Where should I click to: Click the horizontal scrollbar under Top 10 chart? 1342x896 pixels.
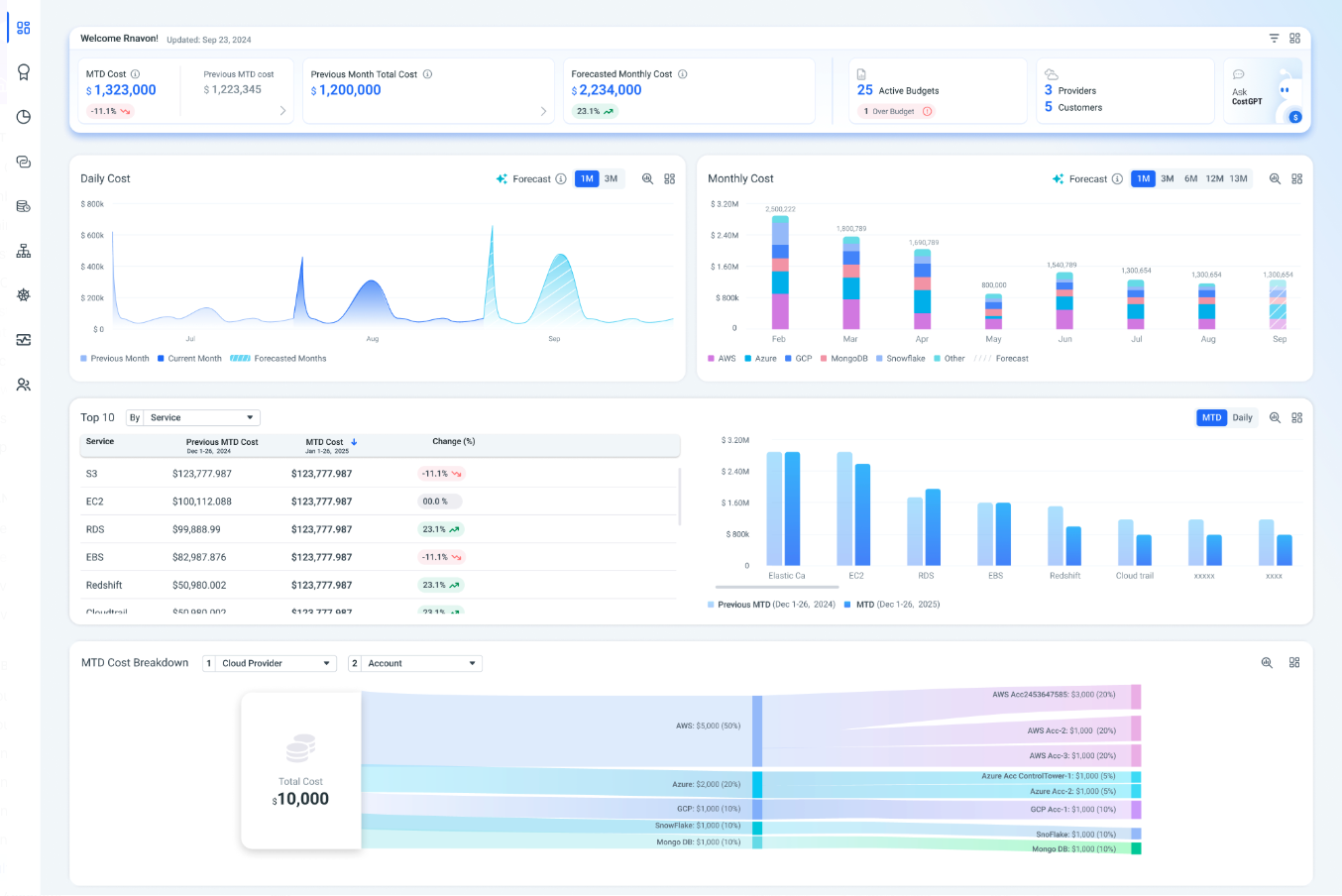[778, 587]
